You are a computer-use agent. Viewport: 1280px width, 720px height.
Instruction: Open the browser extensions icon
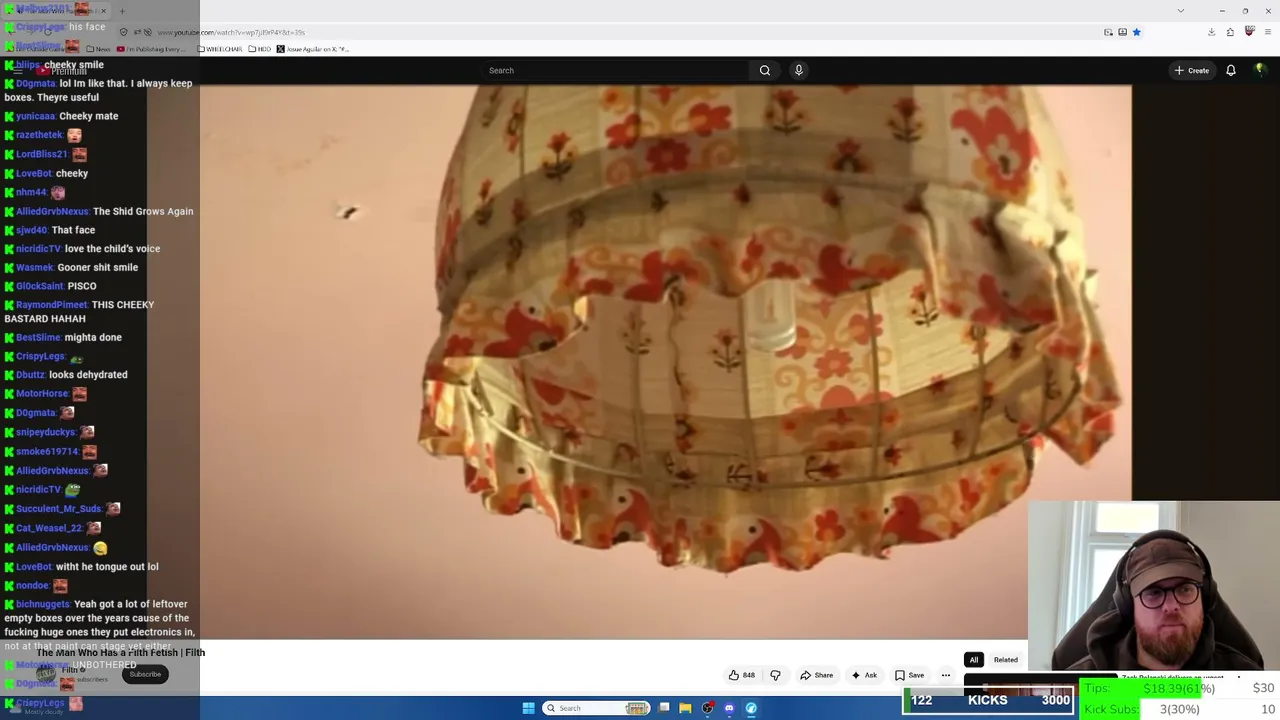(1230, 32)
